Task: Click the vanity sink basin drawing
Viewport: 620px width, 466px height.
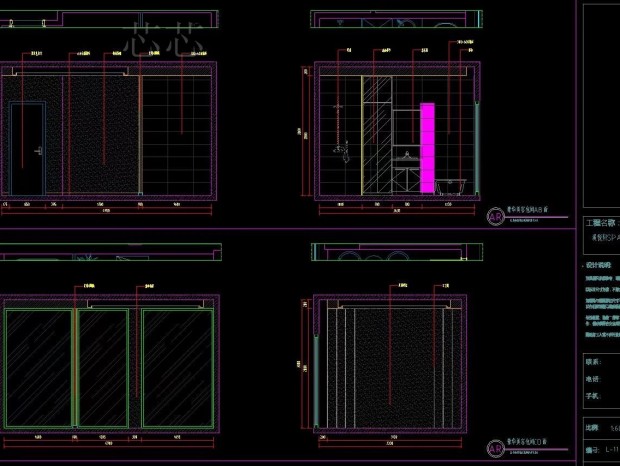Action: click(x=408, y=157)
